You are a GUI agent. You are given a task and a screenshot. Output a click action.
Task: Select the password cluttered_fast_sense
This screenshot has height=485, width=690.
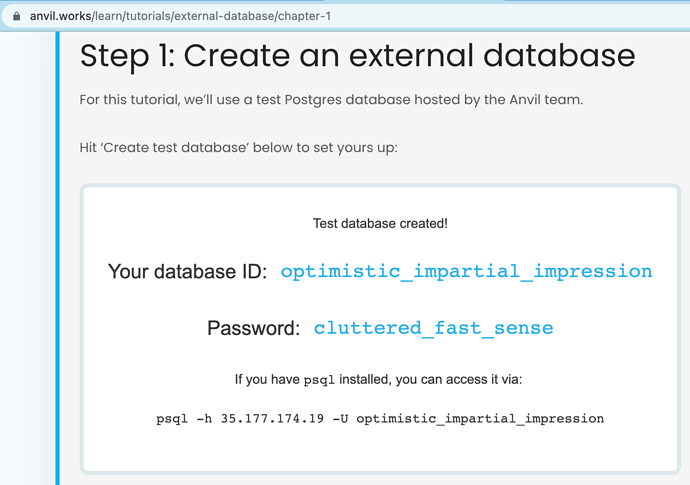coord(433,328)
